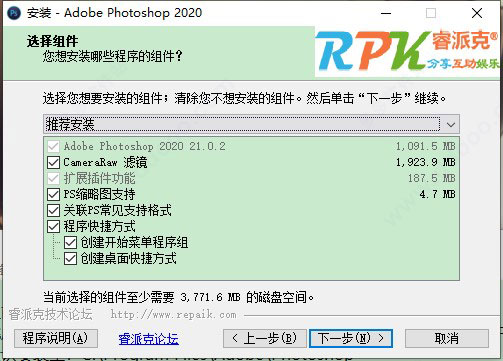Image resolution: width=503 pixels, height=361 pixels.
Task: Click 取消 to cancel installation
Action: pos(447,338)
